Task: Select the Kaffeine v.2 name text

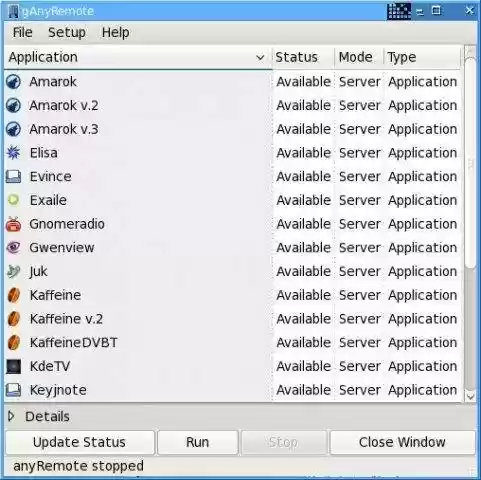Action: click(x=66, y=319)
